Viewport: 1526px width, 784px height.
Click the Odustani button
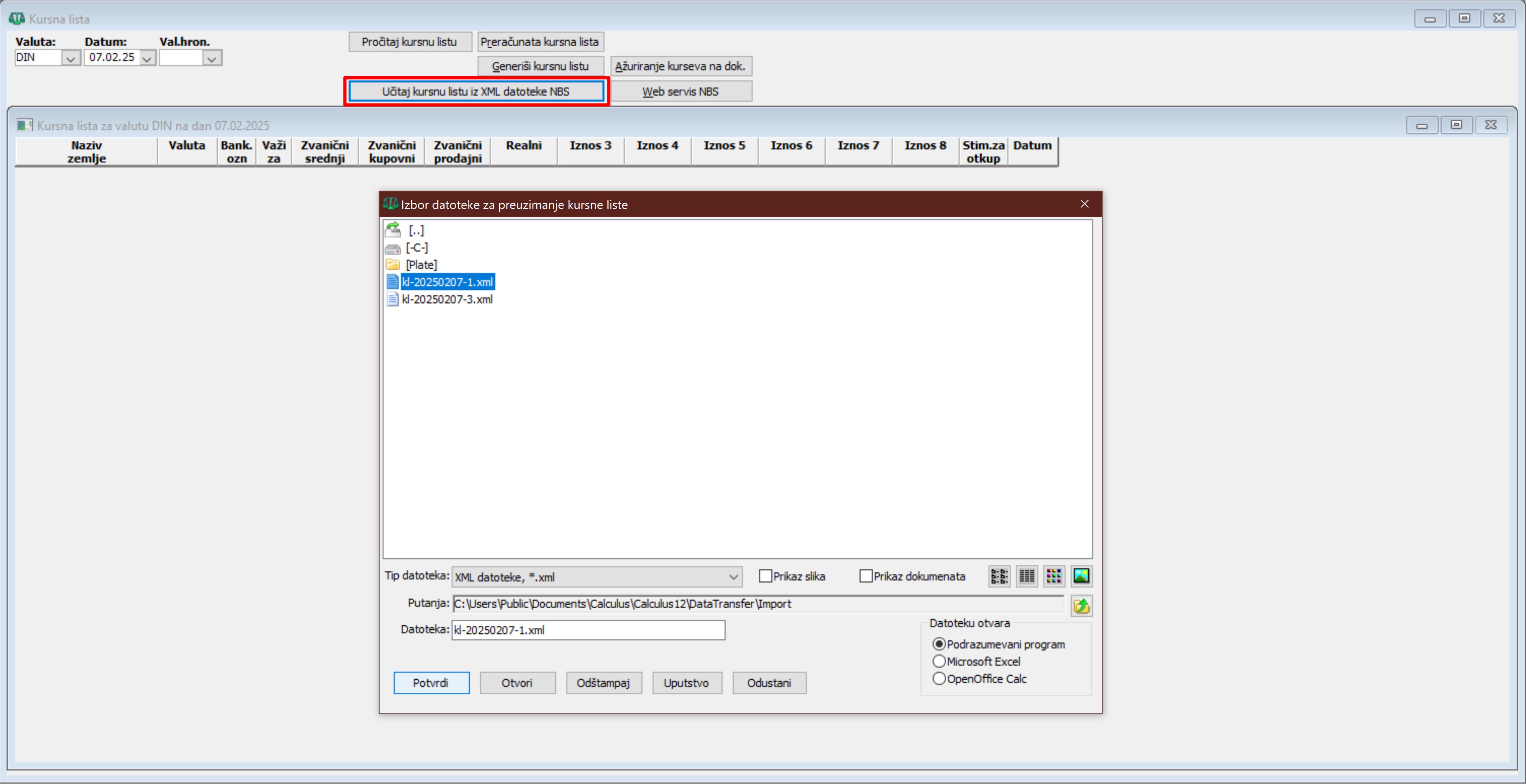769,683
